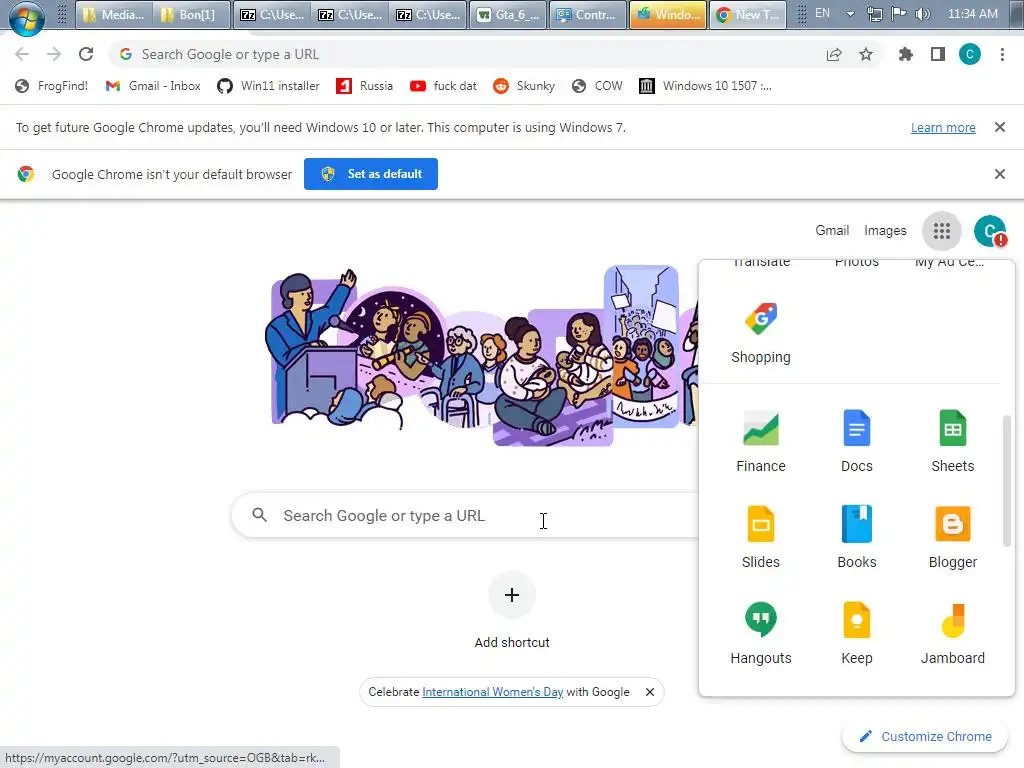
Task: Open Russia bookmark
Action: point(364,86)
